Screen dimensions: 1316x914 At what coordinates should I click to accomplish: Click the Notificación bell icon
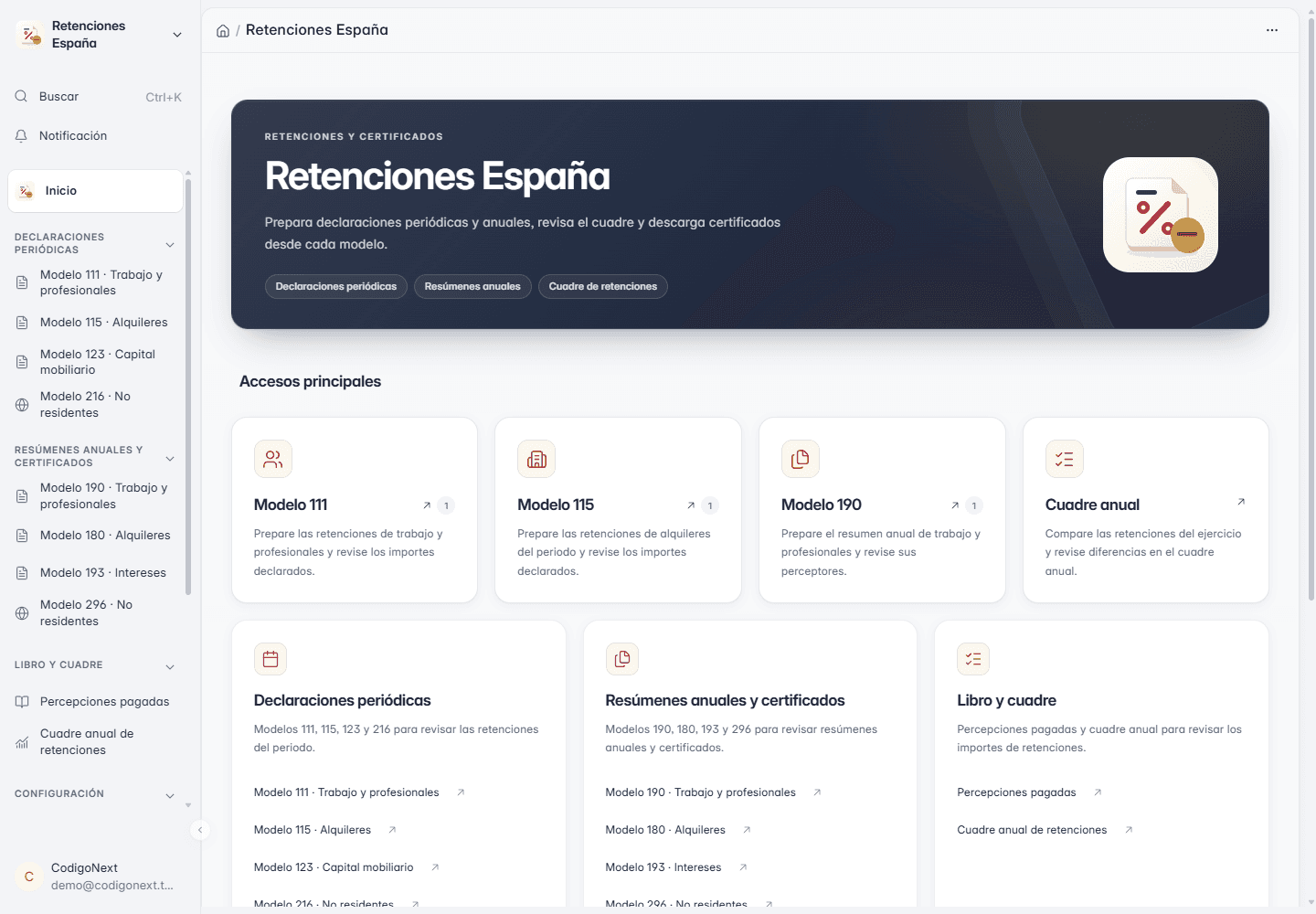coord(21,136)
